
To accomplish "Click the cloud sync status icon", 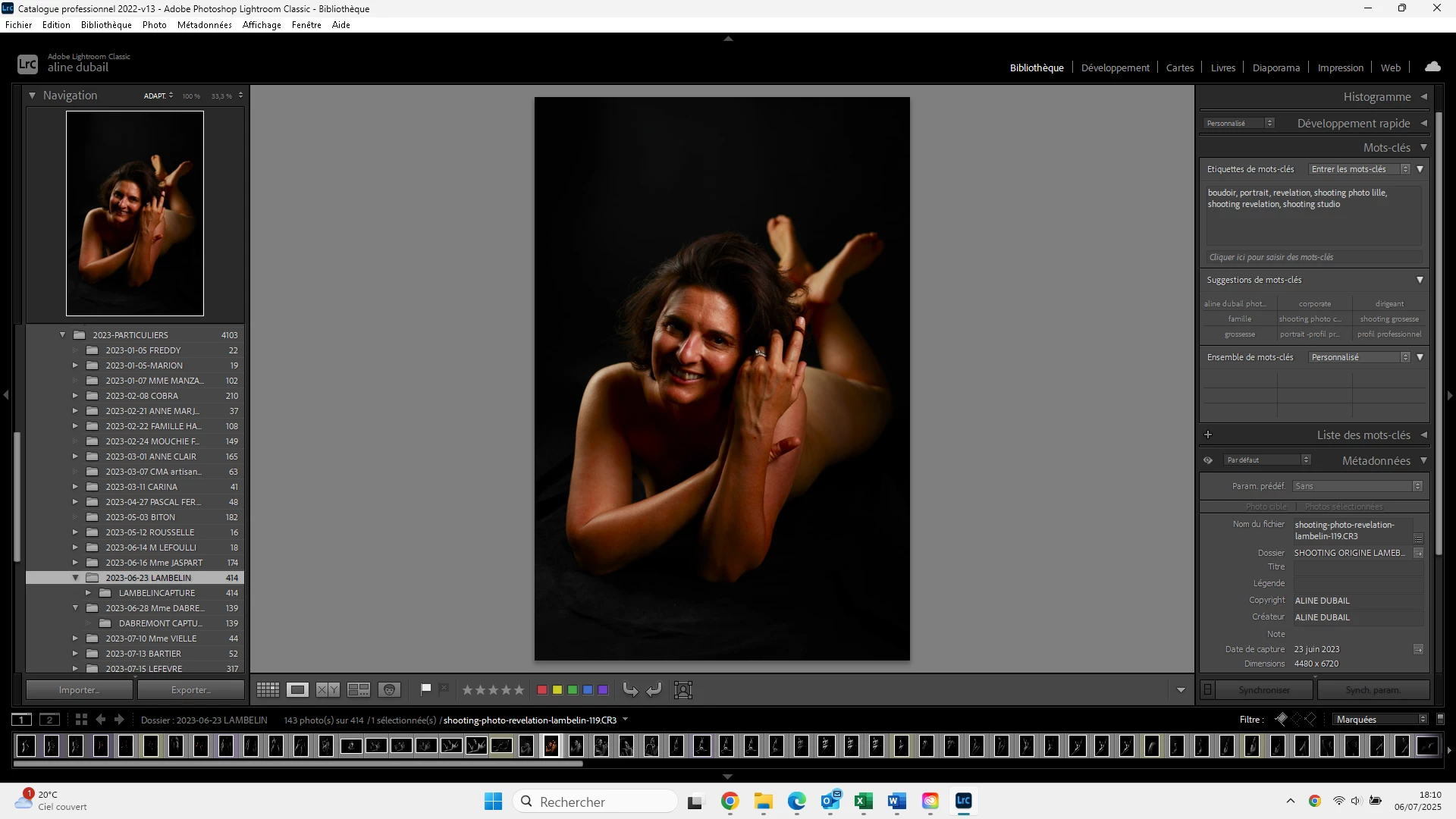I will 1432,67.
